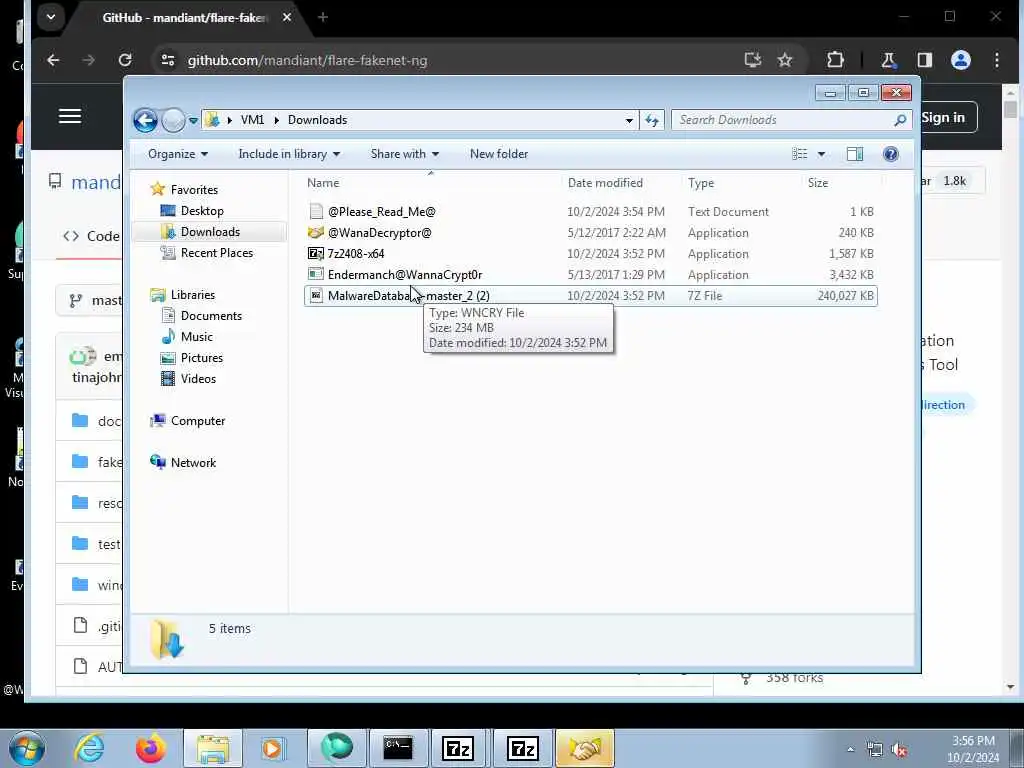Open Chrome profile avatar icon
The image size is (1024, 768).
click(960, 60)
